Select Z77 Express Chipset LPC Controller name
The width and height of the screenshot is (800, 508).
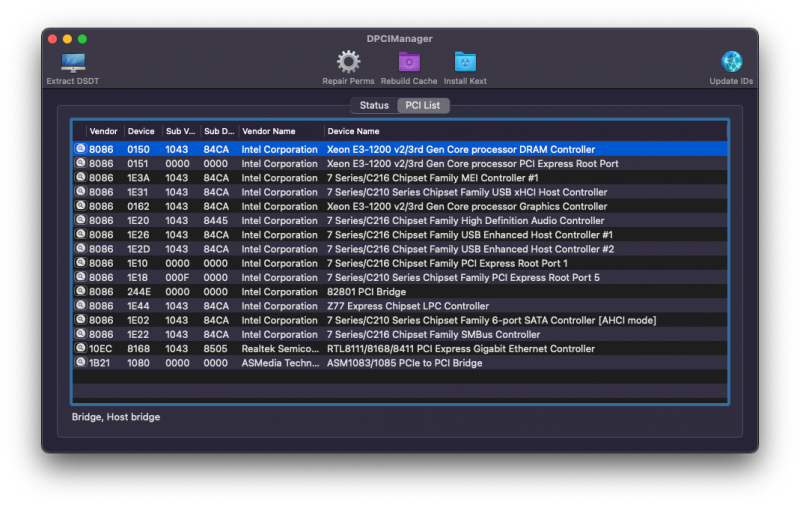pos(408,306)
